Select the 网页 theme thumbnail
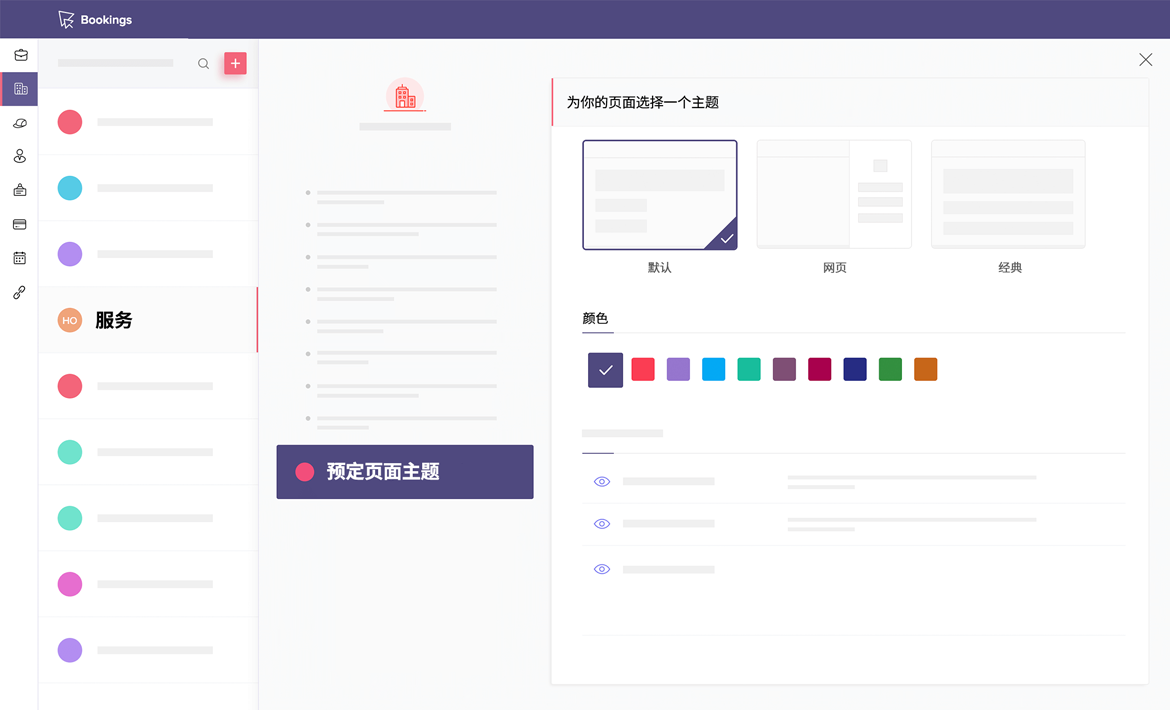 [x=834, y=194]
